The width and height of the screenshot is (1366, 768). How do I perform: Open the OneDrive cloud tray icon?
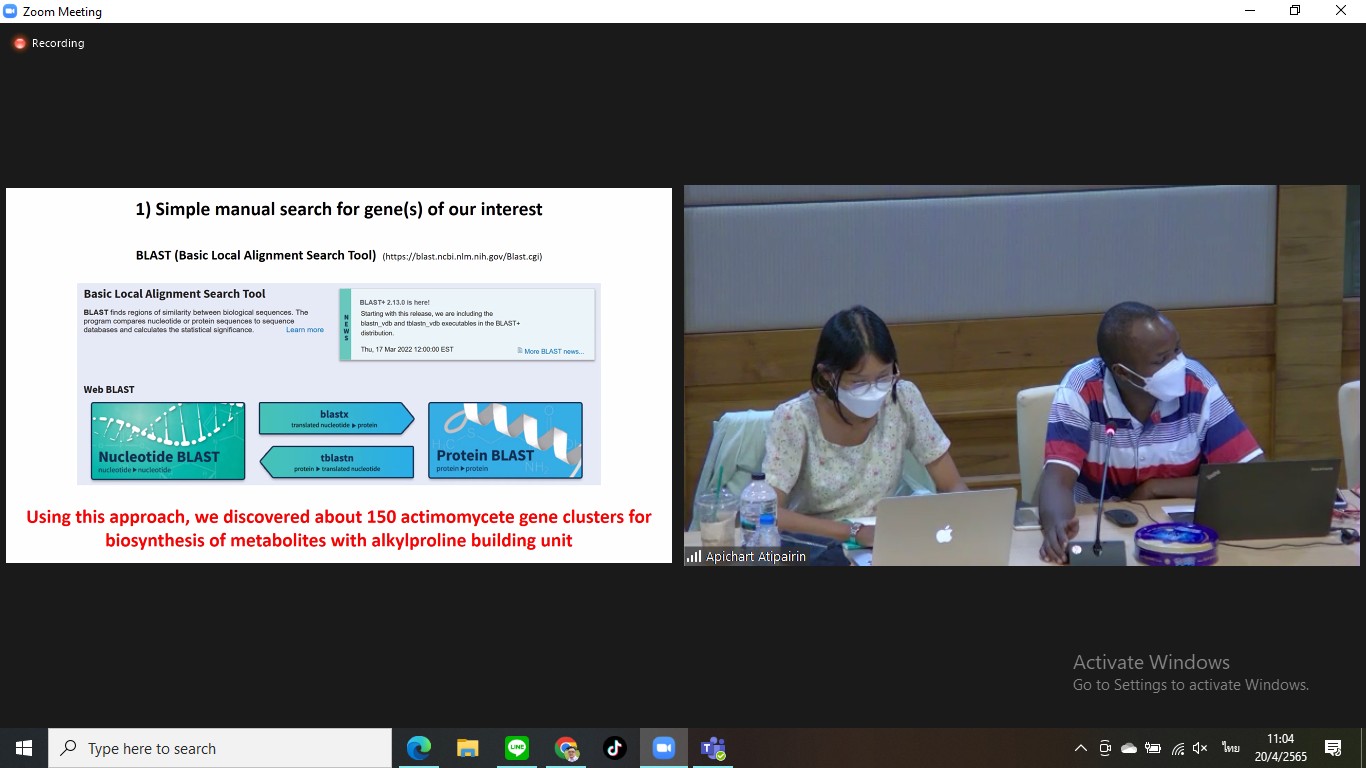(1129, 748)
